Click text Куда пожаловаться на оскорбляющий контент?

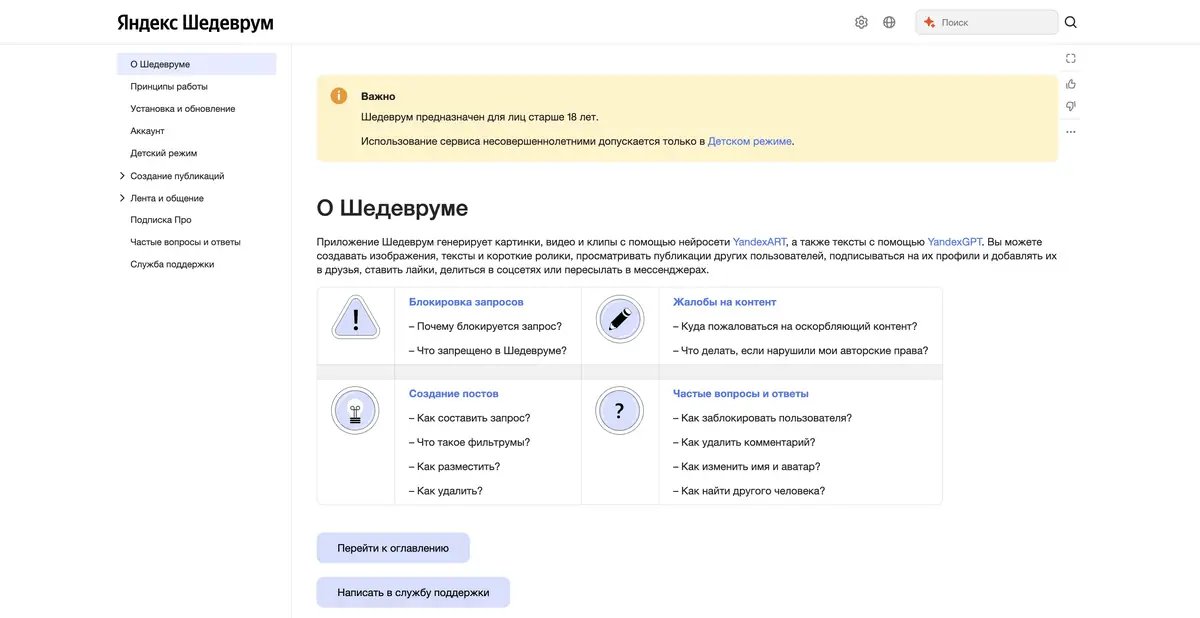click(x=799, y=326)
